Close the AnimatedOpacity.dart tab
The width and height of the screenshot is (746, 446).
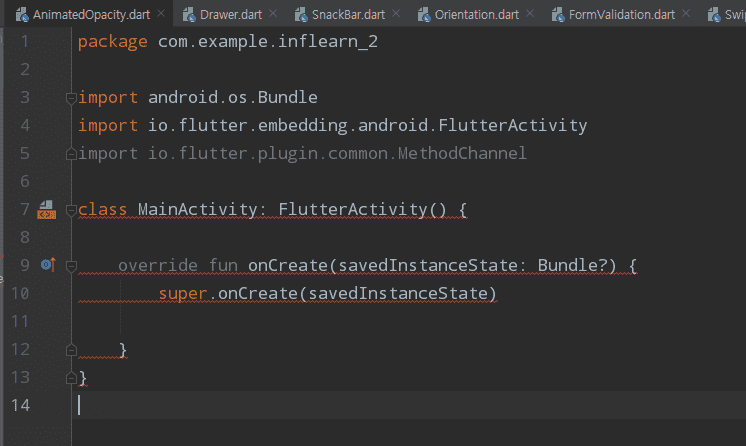coord(161,16)
